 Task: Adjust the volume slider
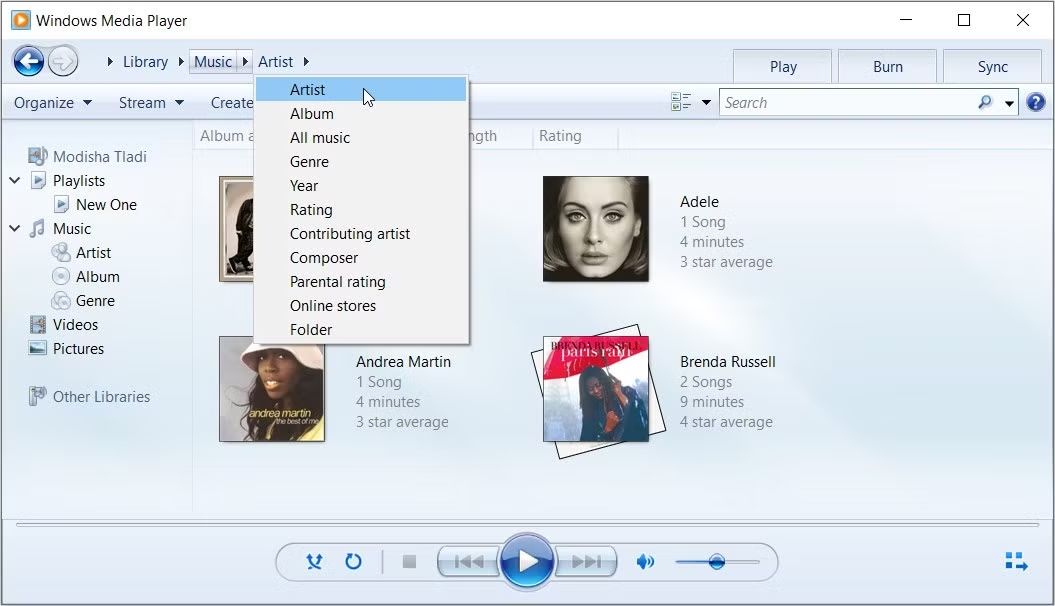tap(717, 562)
